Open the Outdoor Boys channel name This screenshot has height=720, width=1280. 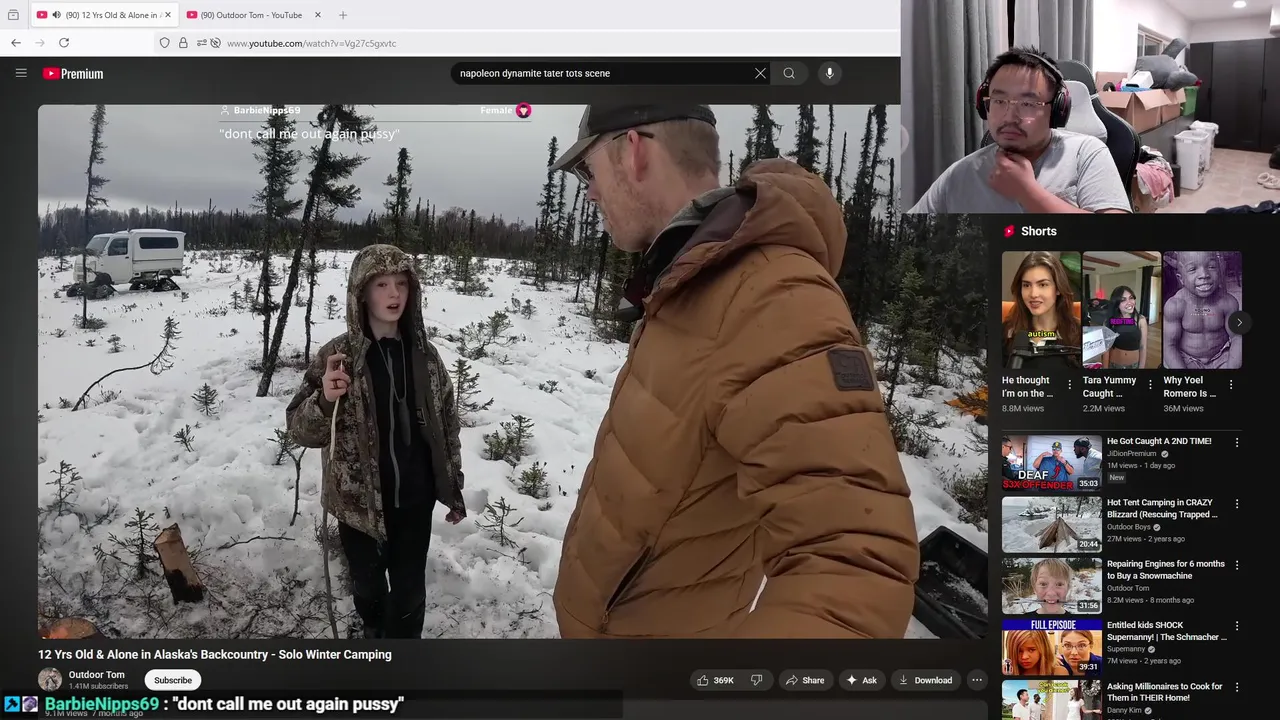pyautogui.click(x=1129, y=527)
